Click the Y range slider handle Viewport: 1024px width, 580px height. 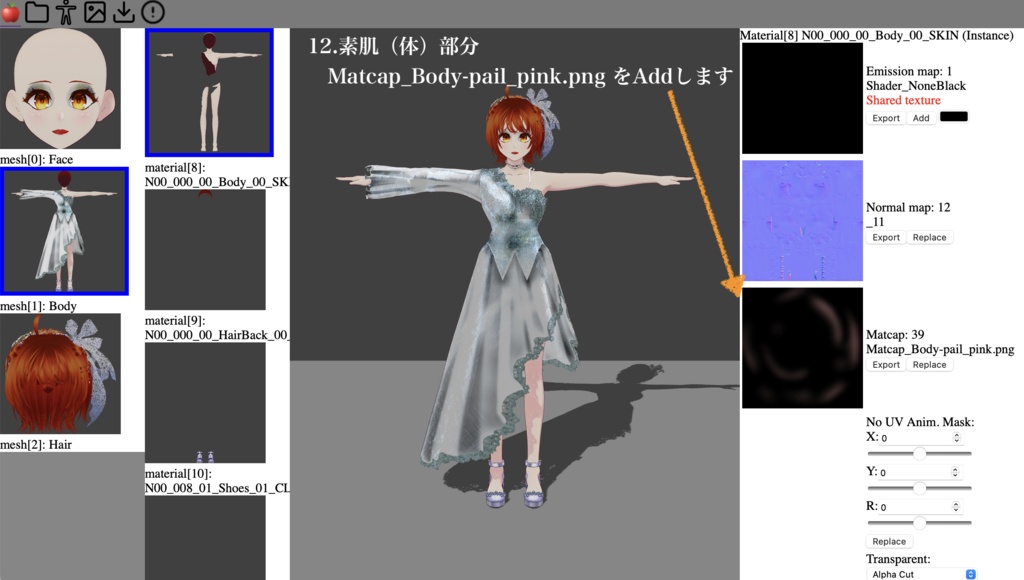coord(920,488)
